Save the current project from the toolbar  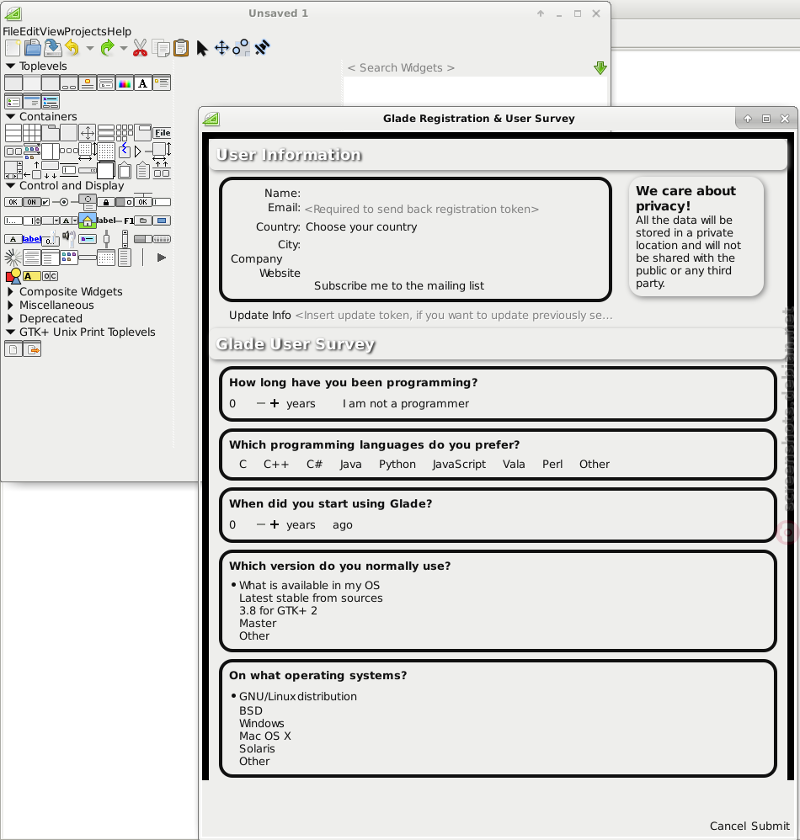53,48
